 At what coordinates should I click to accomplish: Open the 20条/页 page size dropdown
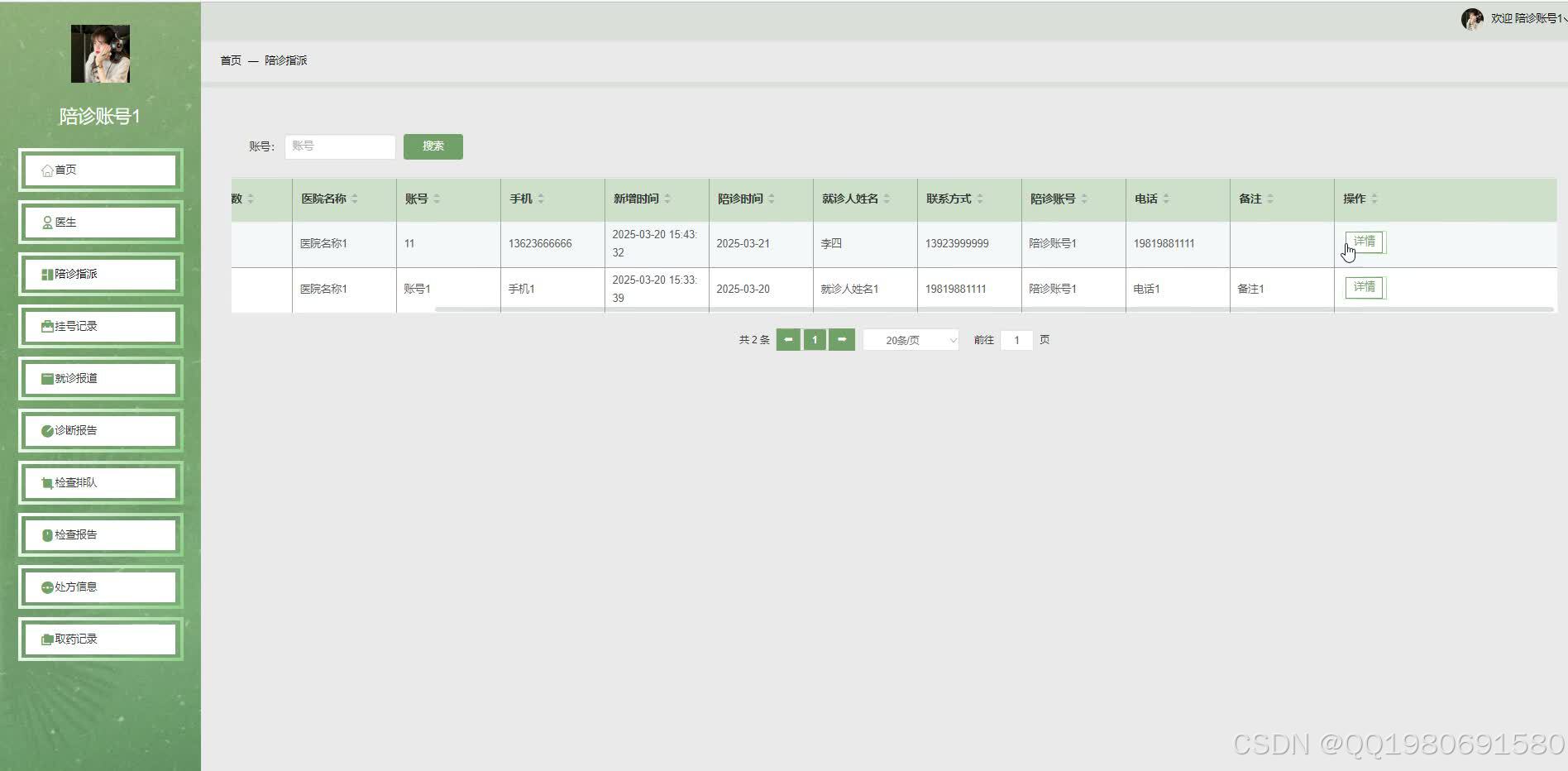click(911, 340)
